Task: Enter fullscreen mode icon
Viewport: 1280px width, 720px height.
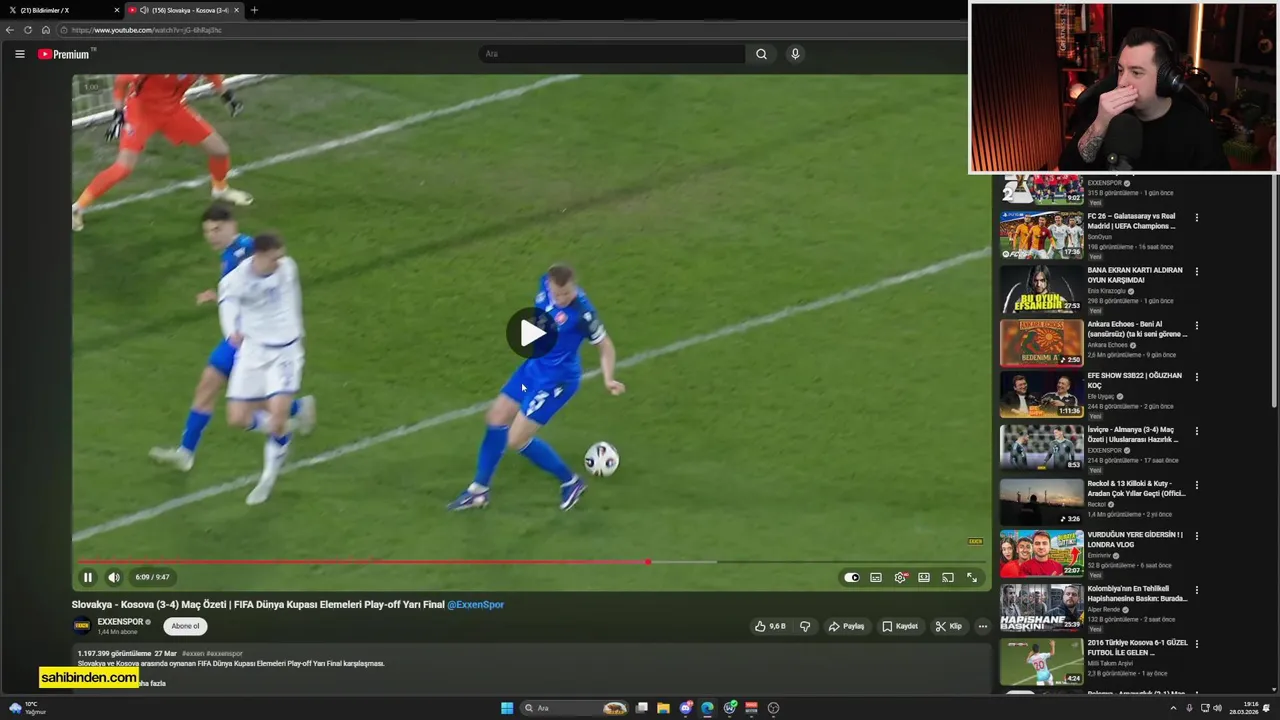Action: click(x=972, y=577)
